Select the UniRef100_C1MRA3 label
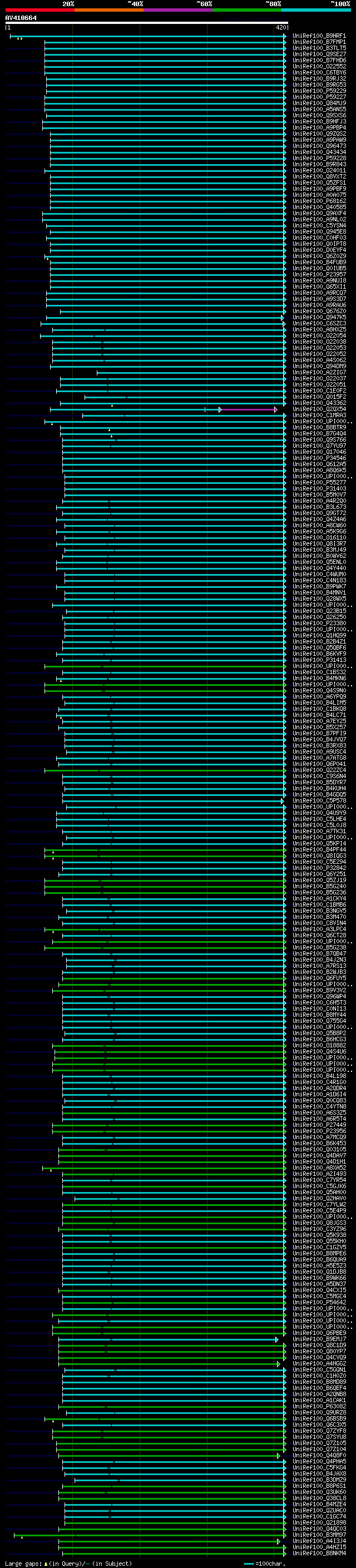Screen dimensions: 356x1568 (319, 415)
